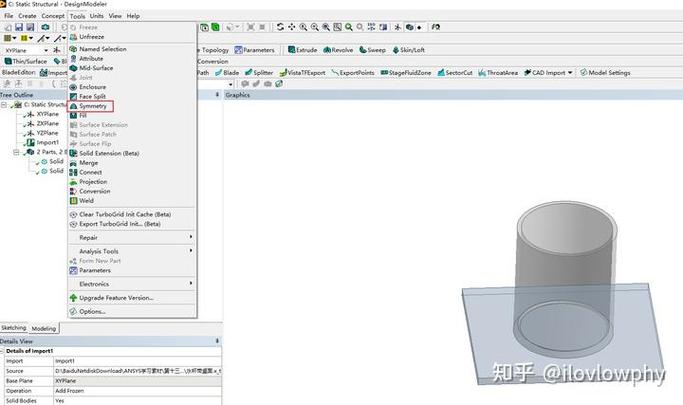
Task: Click the Display Plane icon
Action: point(397,27)
